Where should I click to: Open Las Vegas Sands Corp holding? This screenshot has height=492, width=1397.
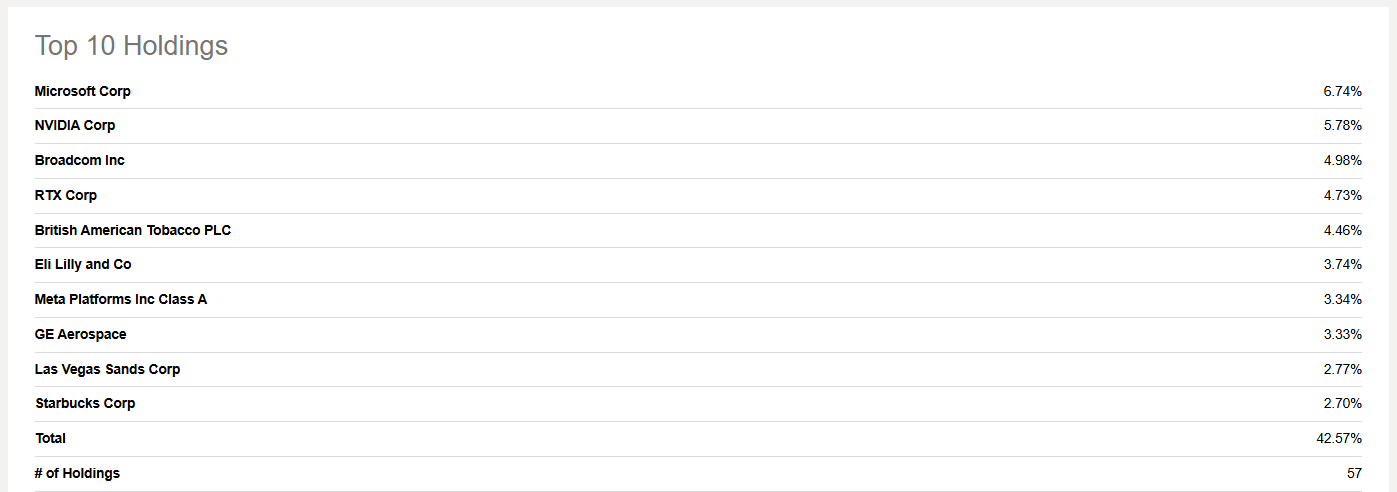pos(107,369)
